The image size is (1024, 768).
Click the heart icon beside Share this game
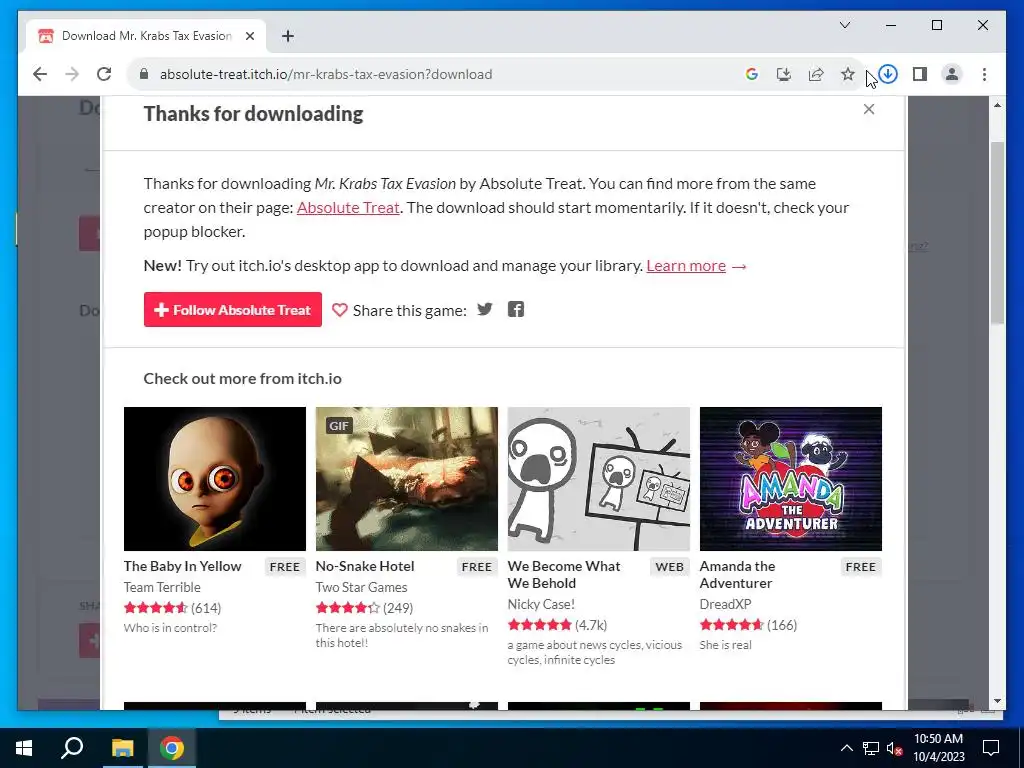point(340,310)
